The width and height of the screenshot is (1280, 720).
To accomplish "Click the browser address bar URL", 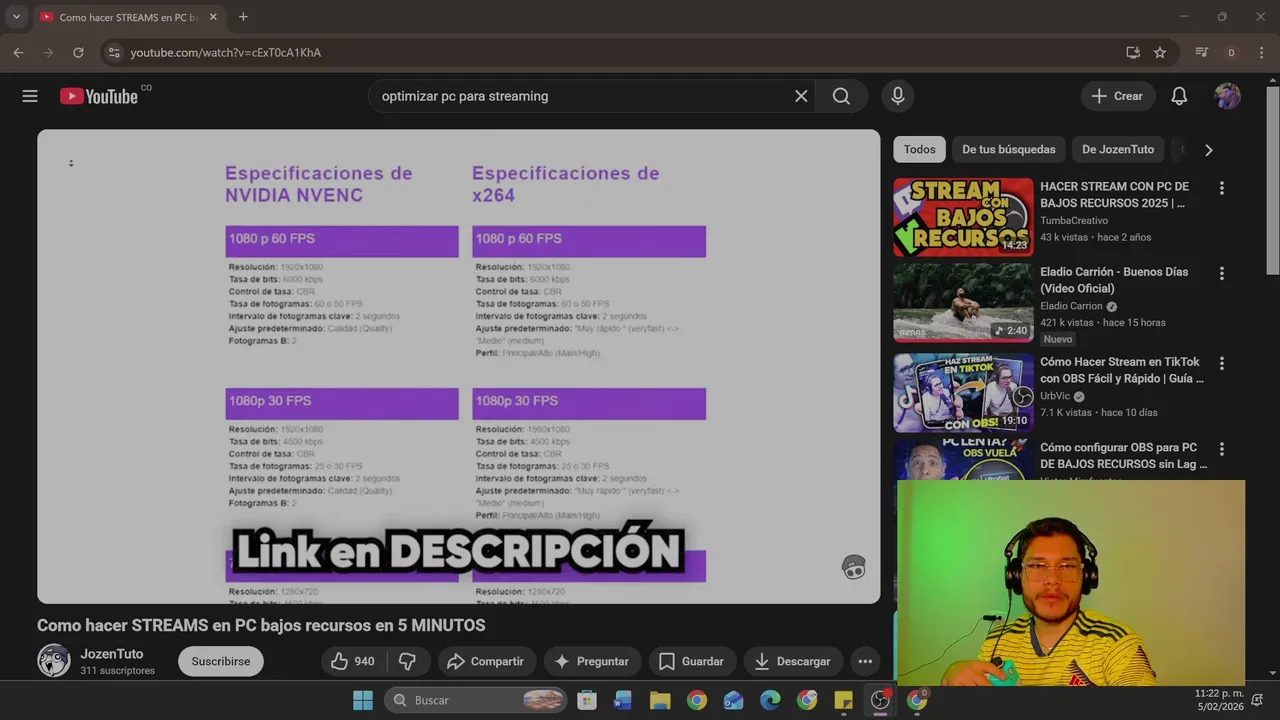I will pyautogui.click(x=225, y=52).
